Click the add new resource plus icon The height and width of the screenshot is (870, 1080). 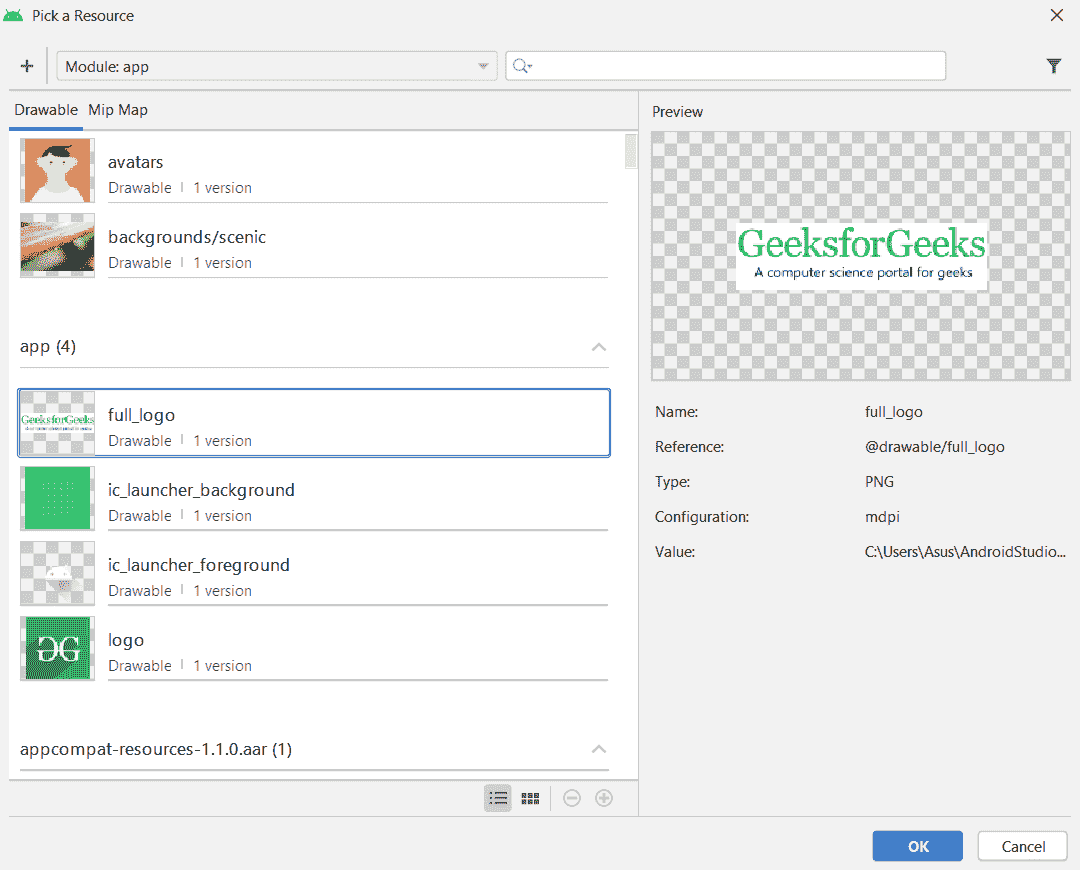(x=27, y=65)
